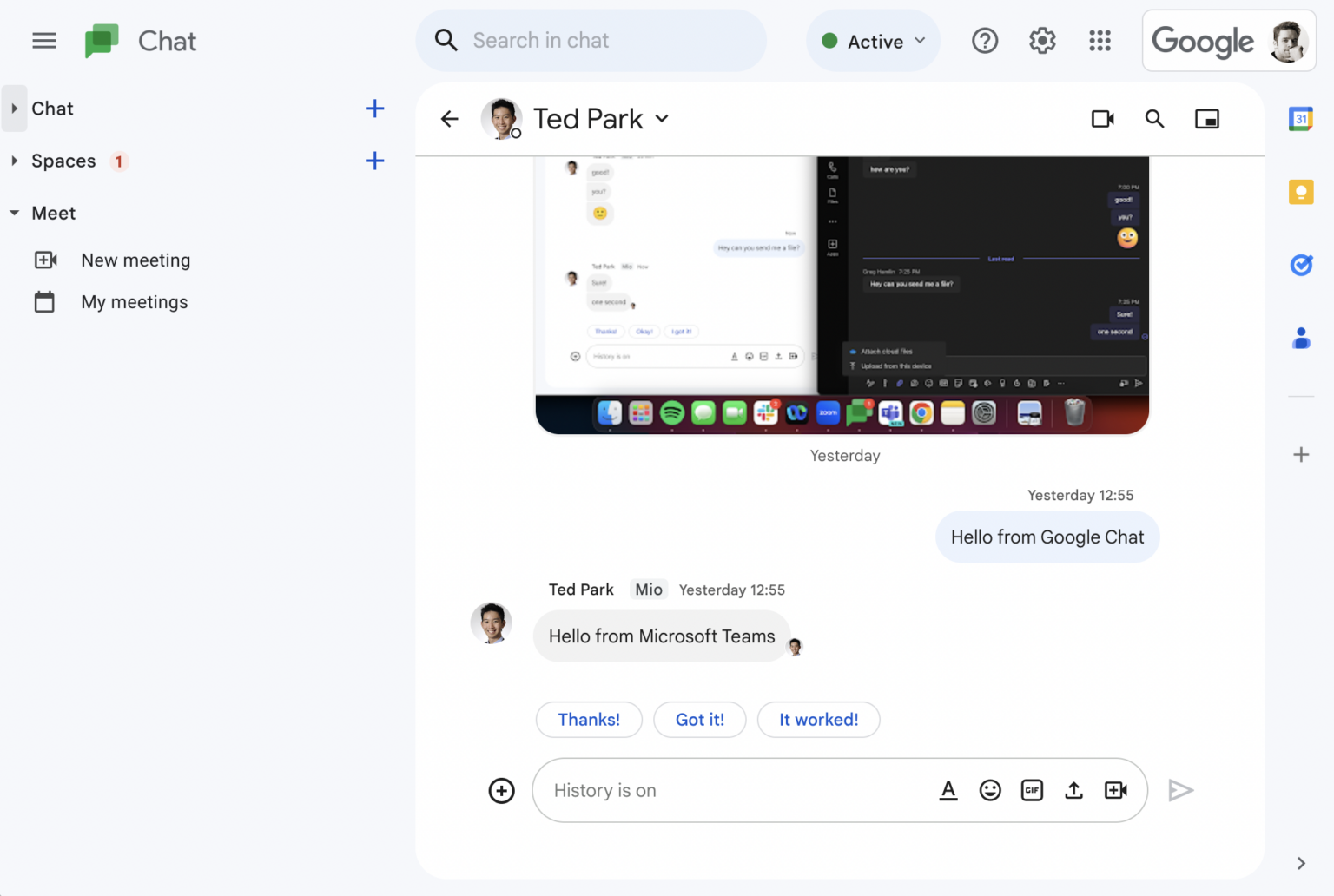Click the message input field
This screenshot has width=1334, height=896.
coord(738,790)
